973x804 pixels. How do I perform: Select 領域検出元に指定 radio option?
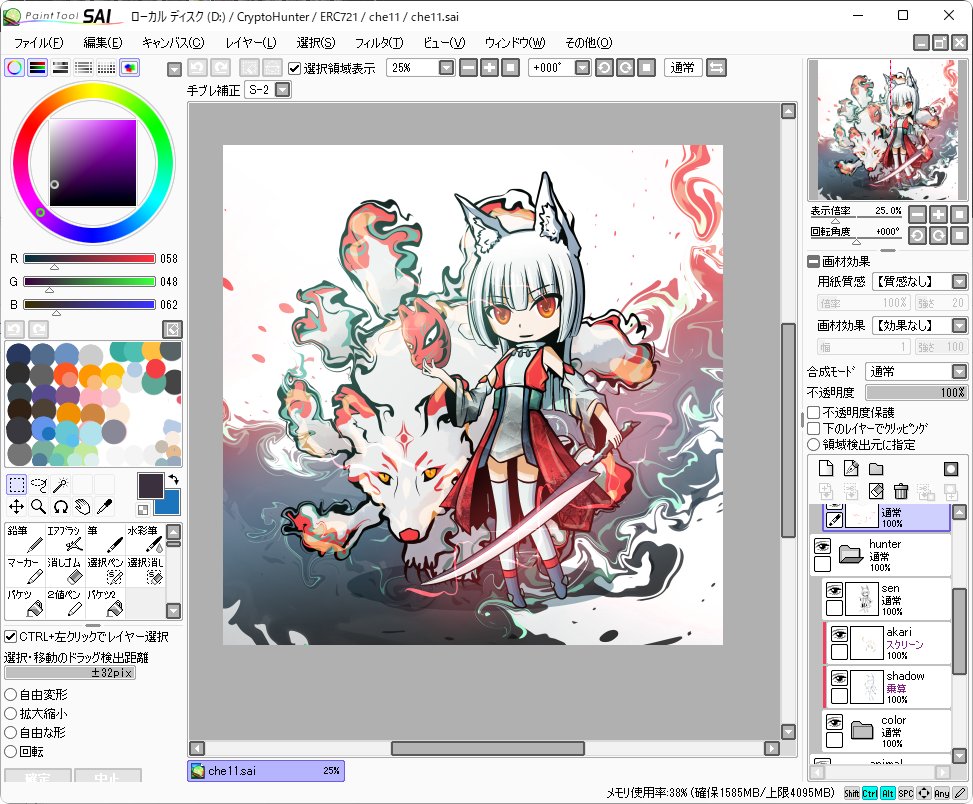point(814,445)
